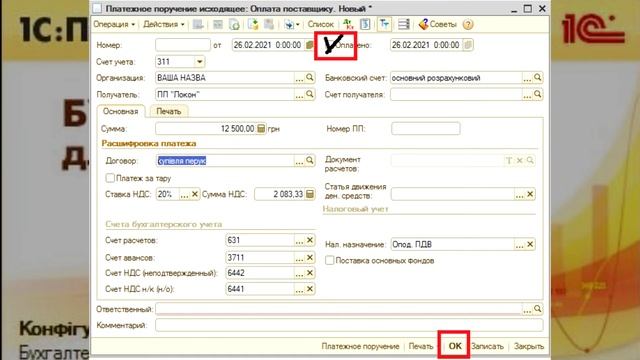Clear the Нал. назначение value

(530, 244)
